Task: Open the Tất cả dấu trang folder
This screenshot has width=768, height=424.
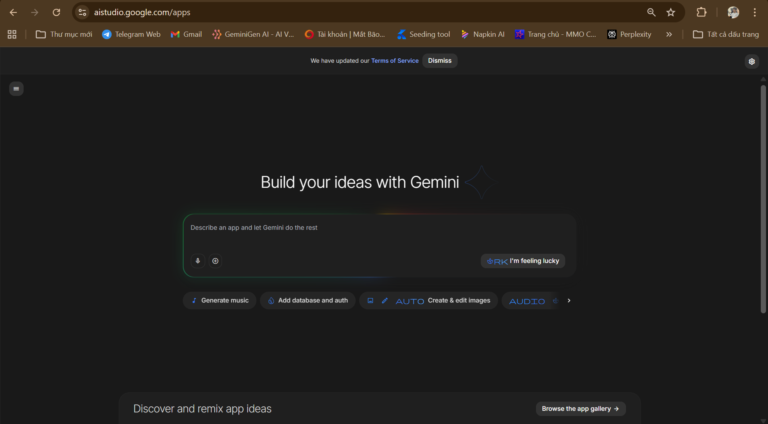Action: tap(726, 34)
